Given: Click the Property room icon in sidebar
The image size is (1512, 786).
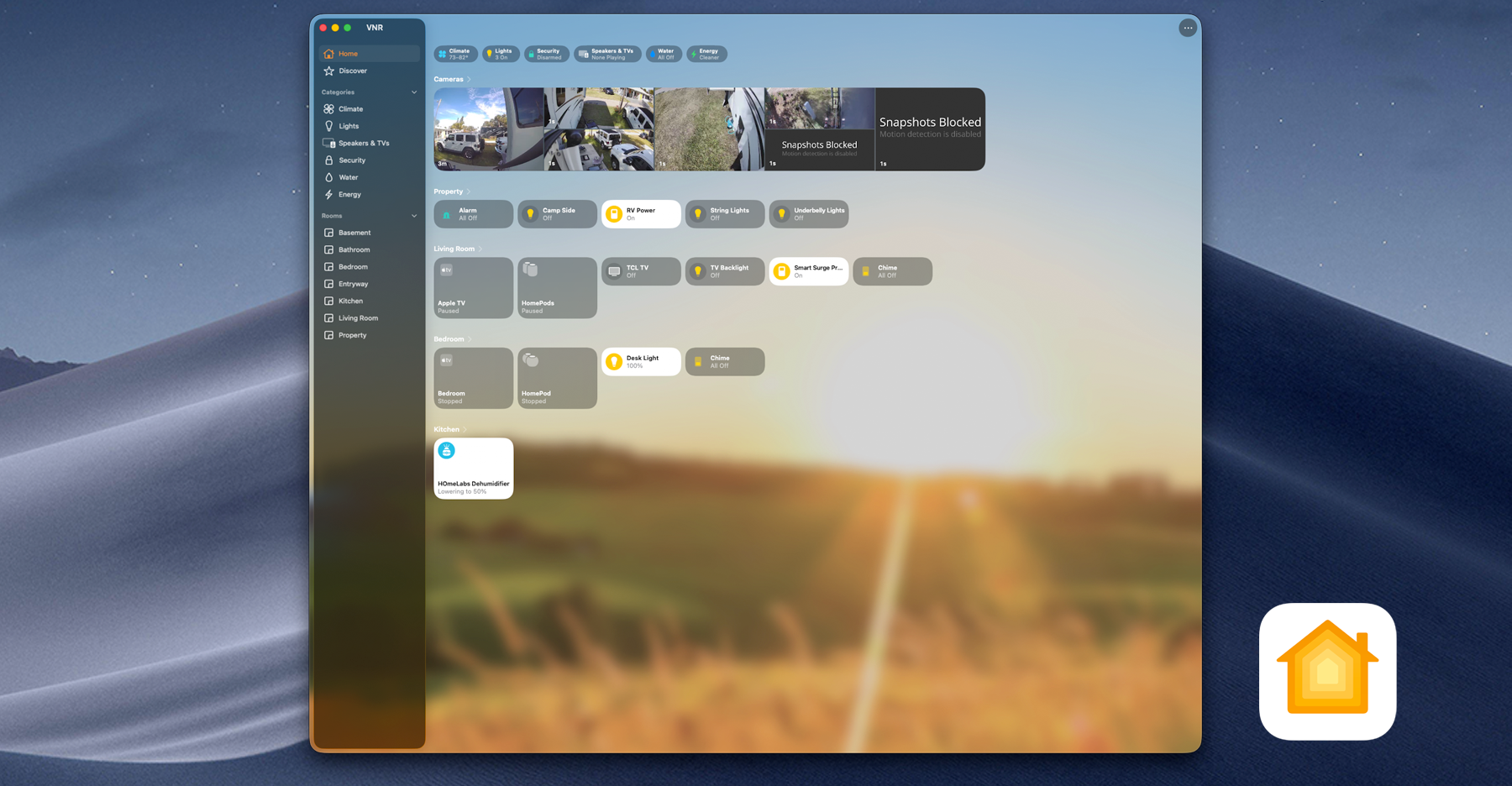Looking at the screenshot, I should [328, 335].
